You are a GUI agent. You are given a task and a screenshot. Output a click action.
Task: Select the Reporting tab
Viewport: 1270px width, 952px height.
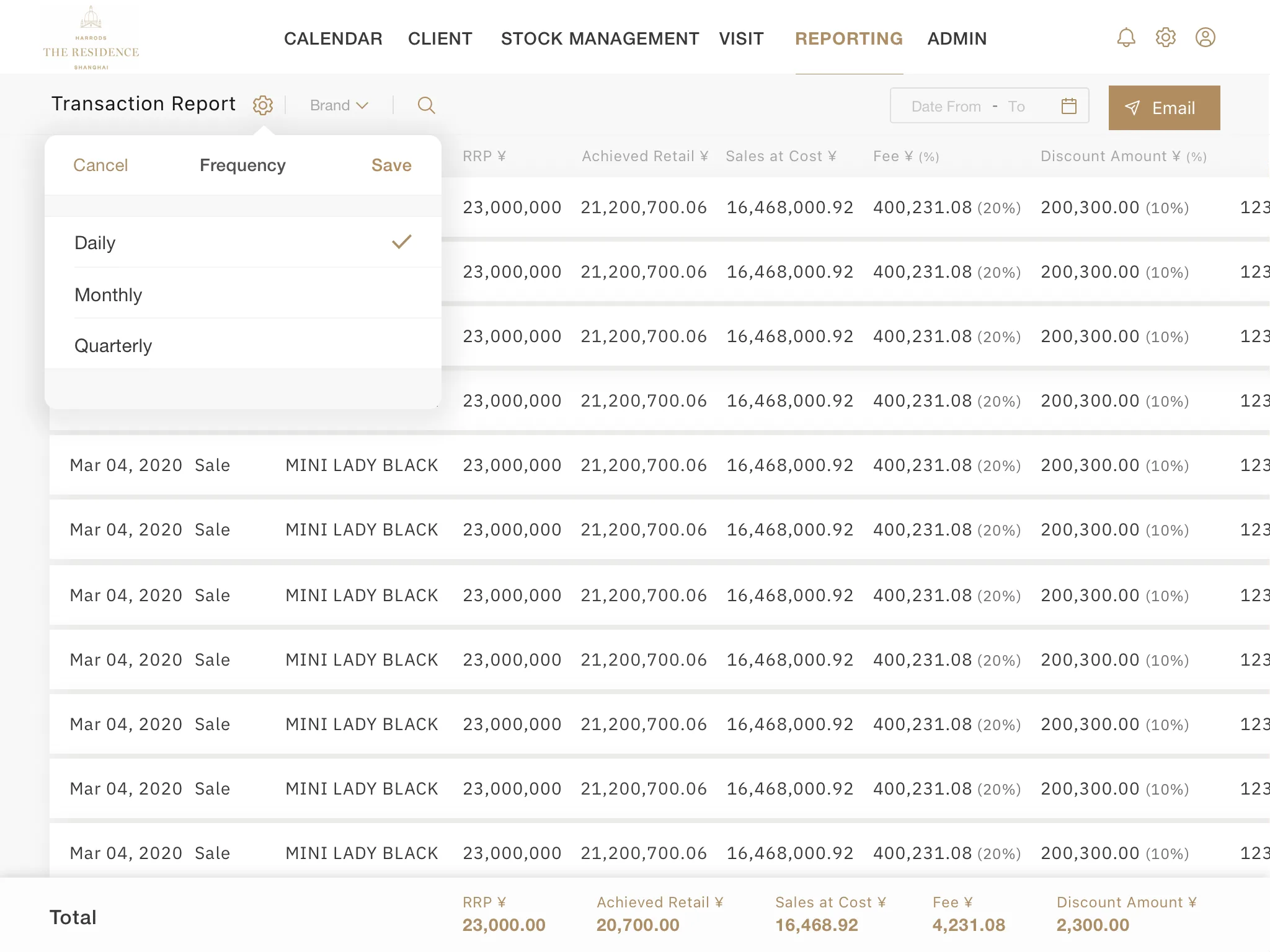coord(849,38)
